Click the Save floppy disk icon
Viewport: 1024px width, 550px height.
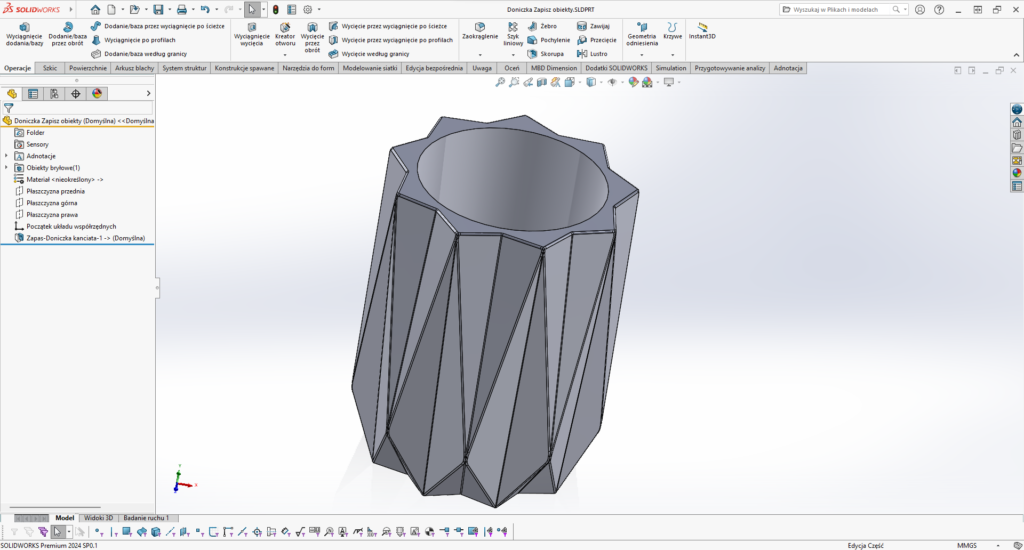(158, 9)
